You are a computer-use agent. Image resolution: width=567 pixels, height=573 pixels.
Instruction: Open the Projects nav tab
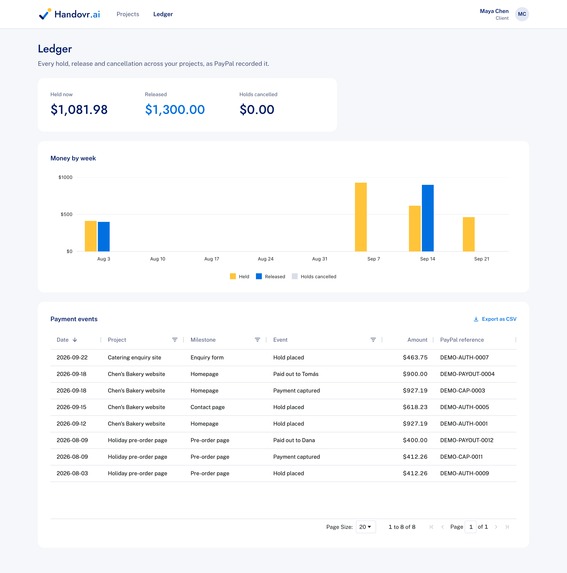128,14
